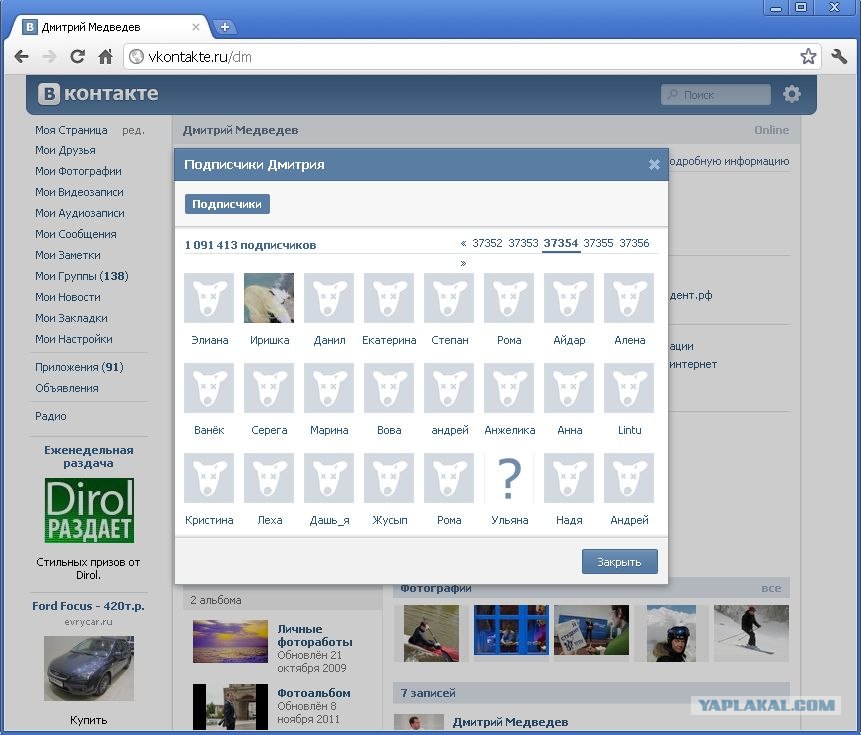
Task: Go to subscribers page 37353
Action: (x=523, y=243)
